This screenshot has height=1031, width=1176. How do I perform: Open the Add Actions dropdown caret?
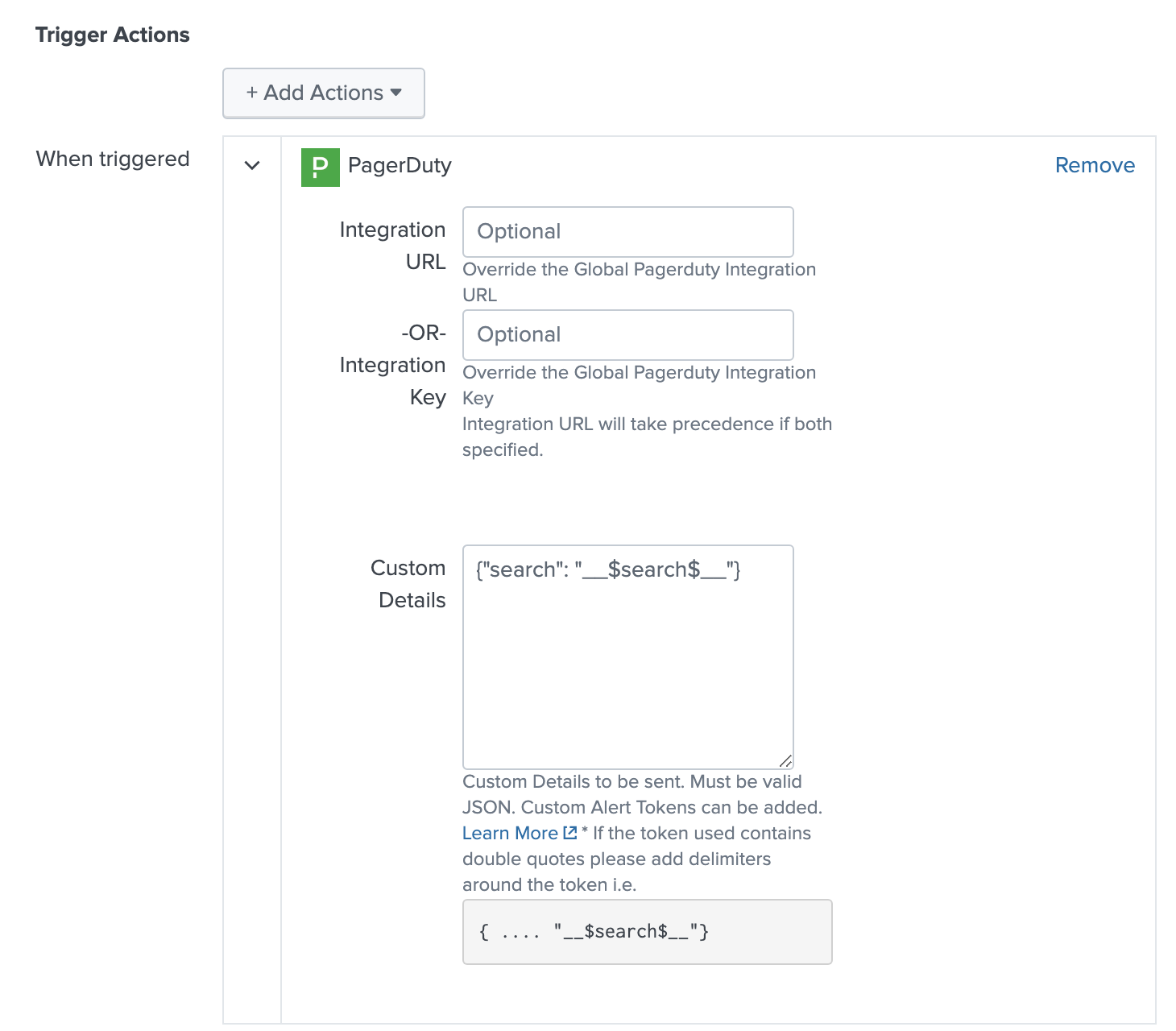(395, 93)
